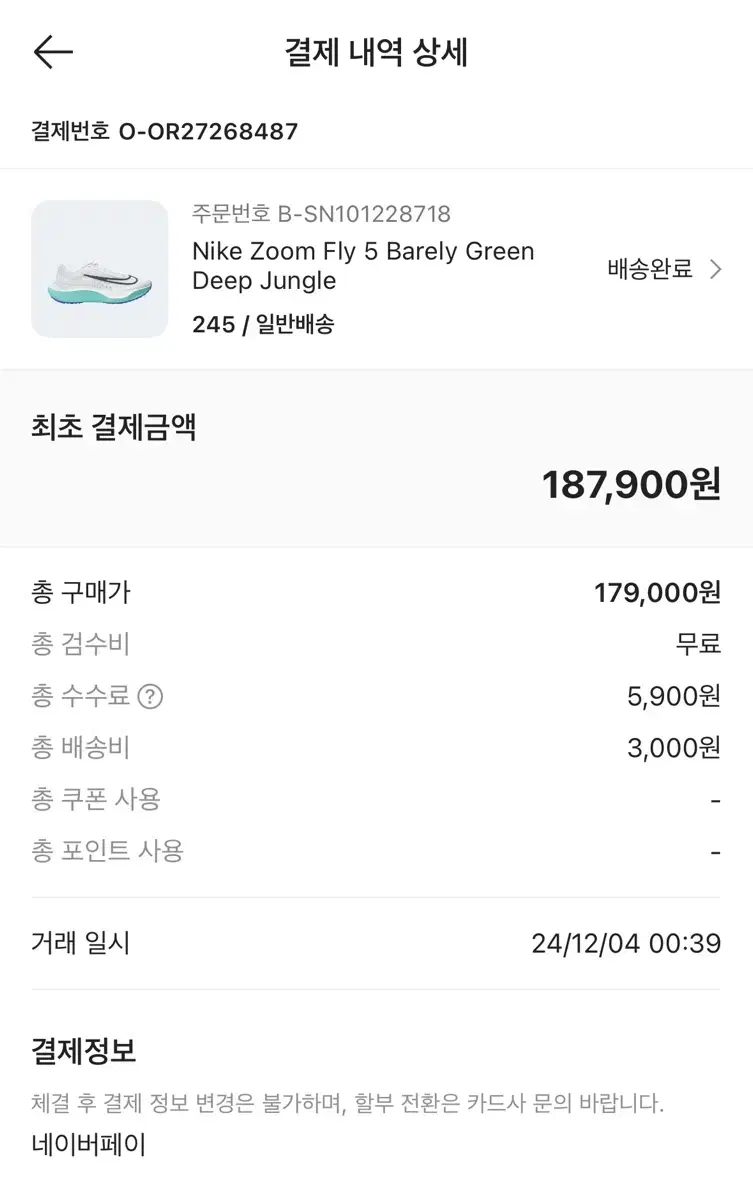Viewport: 753px width, 1200px height.
Task: Tap the 배송완료 delivery status label
Action: [650, 269]
